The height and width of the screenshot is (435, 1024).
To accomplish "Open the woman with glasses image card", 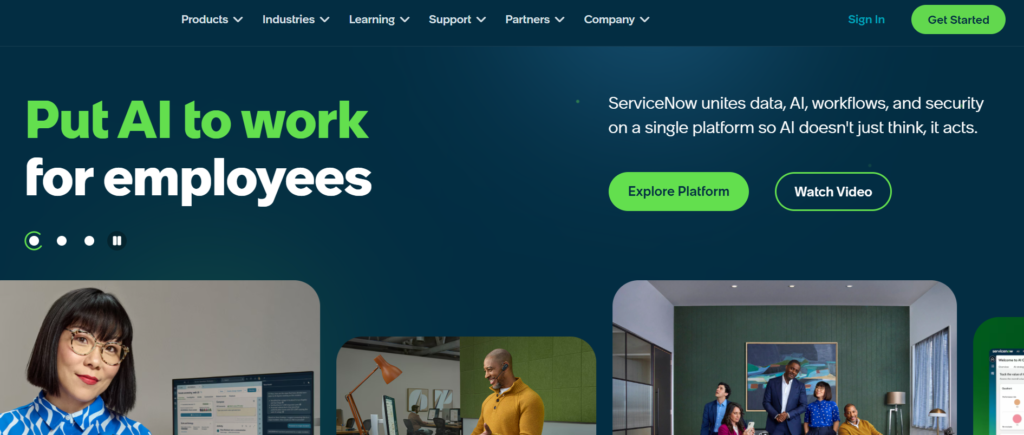I will (x=160, y=358).
